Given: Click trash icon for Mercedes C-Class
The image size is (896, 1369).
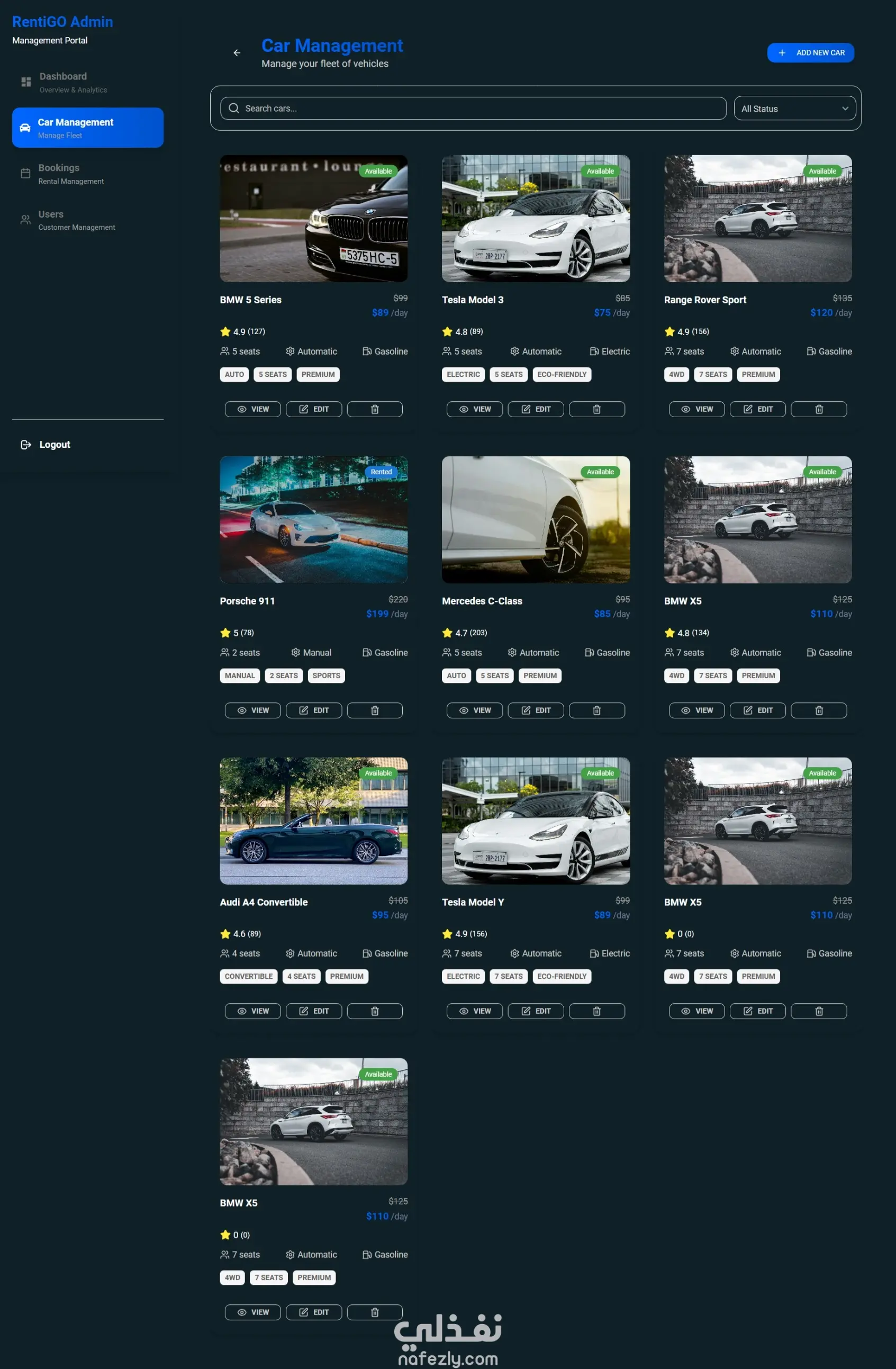Looking at the screenshot, I should click(596, 710).
